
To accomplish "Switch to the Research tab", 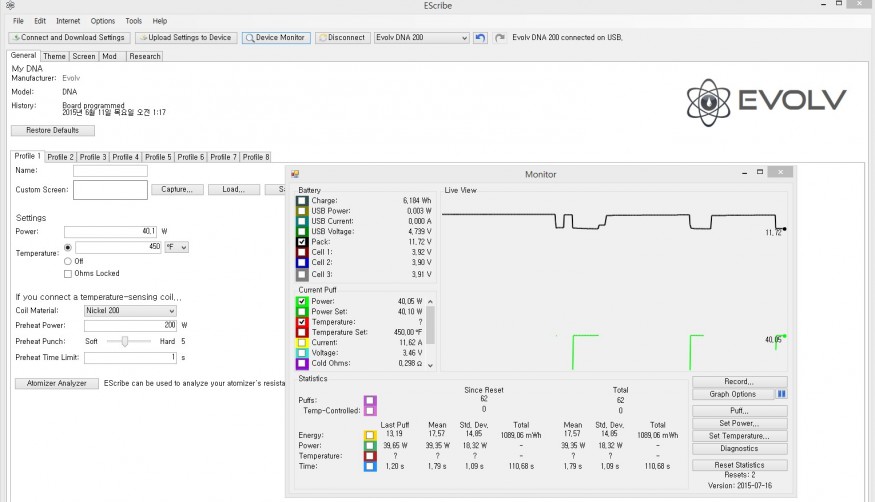I will pos(145,56).
